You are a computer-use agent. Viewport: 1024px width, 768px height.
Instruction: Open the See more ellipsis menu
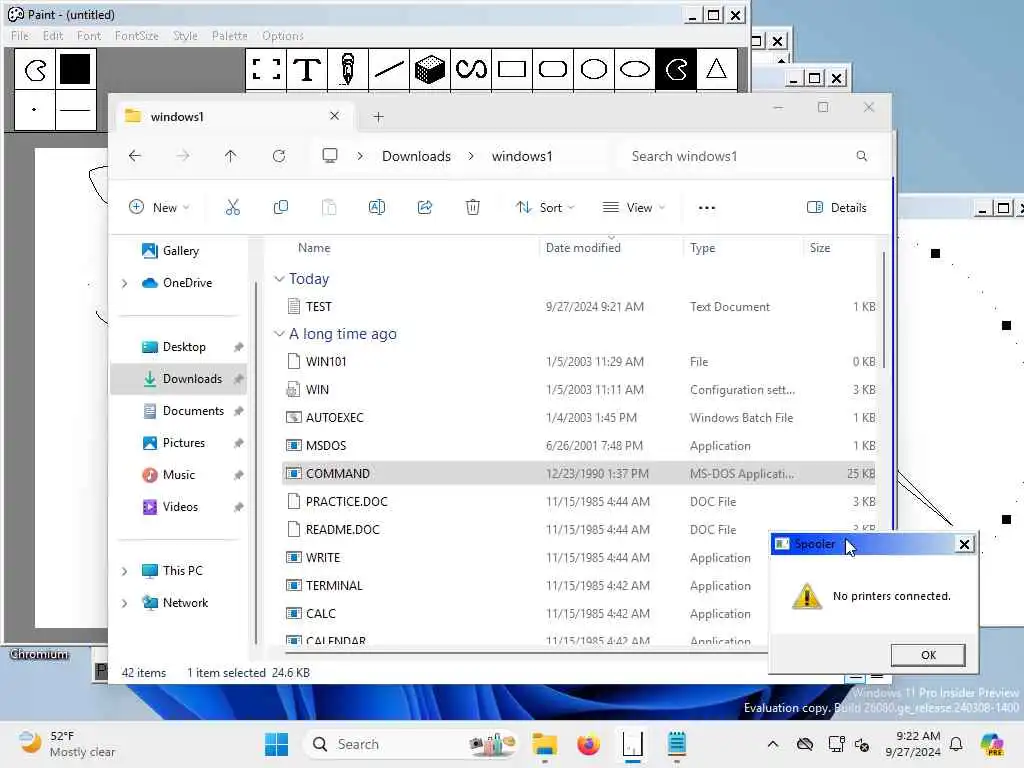(x=707, y=208)
